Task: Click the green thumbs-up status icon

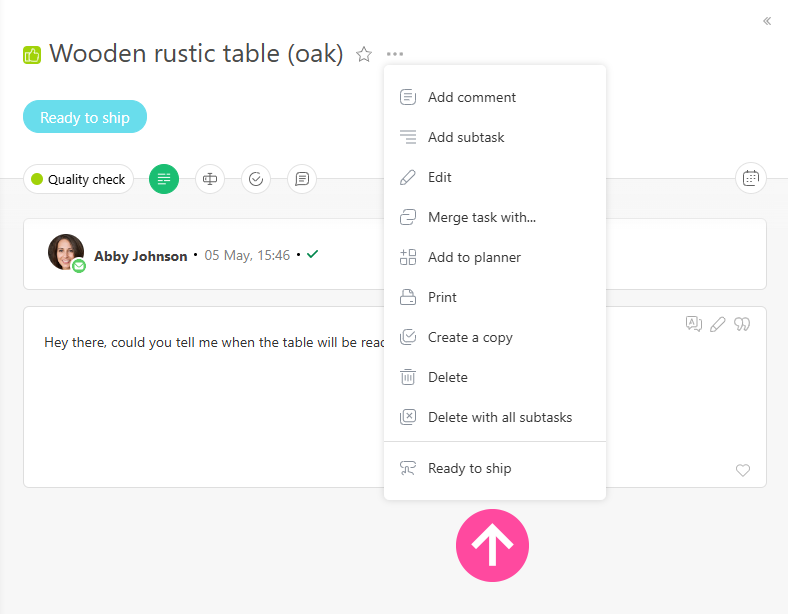Action: pyautogui.click(x=32, y=55)
